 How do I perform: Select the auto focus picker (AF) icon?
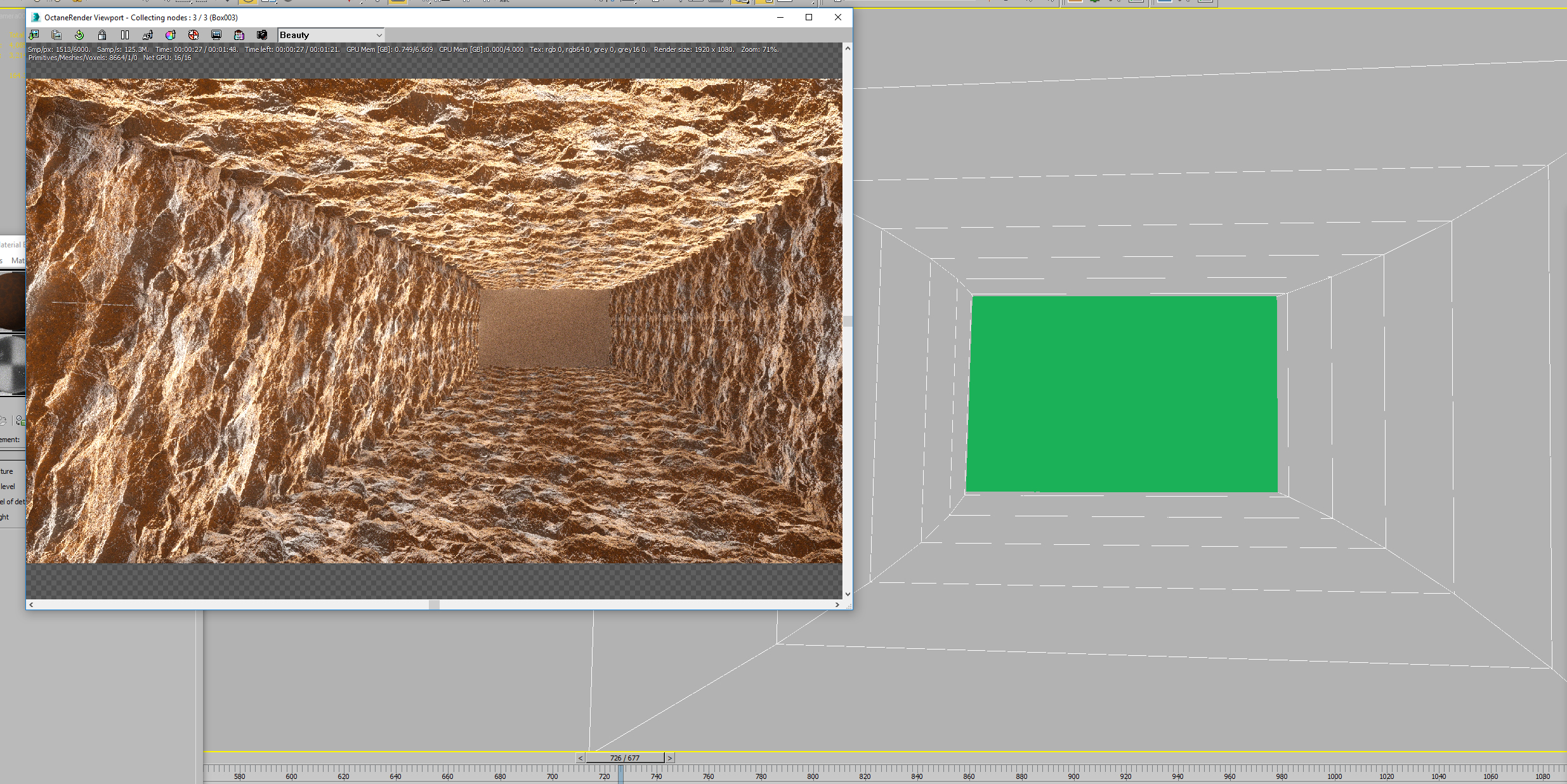148,35
